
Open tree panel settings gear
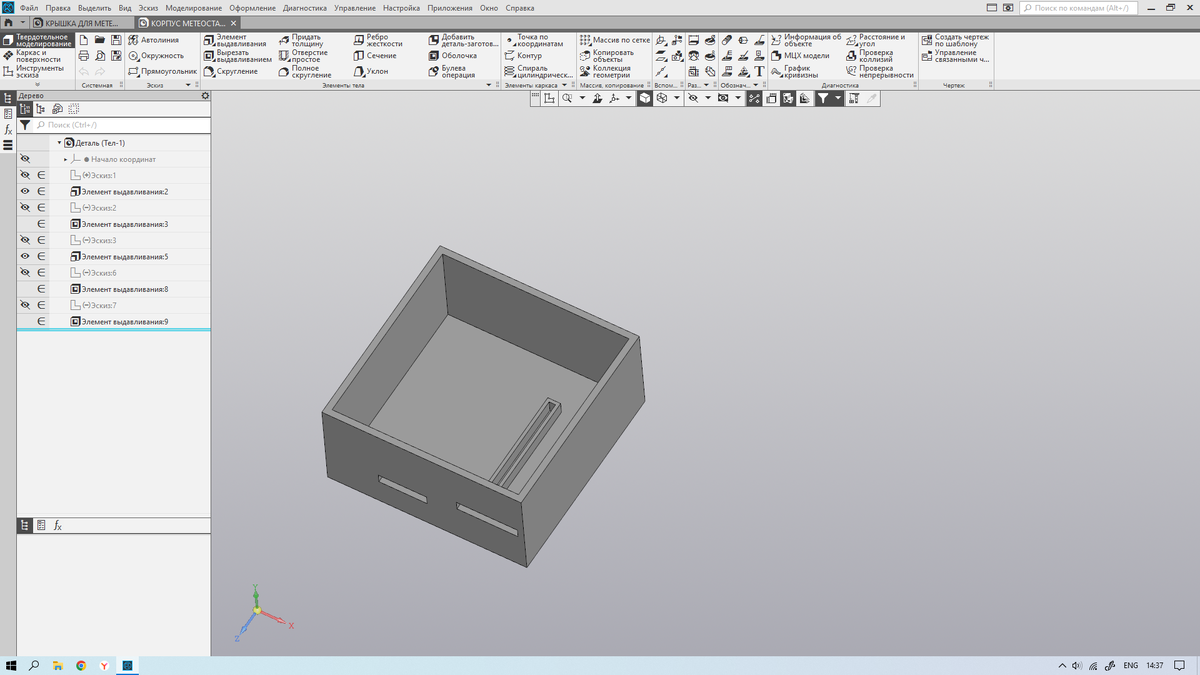click(x=205, y=95)
